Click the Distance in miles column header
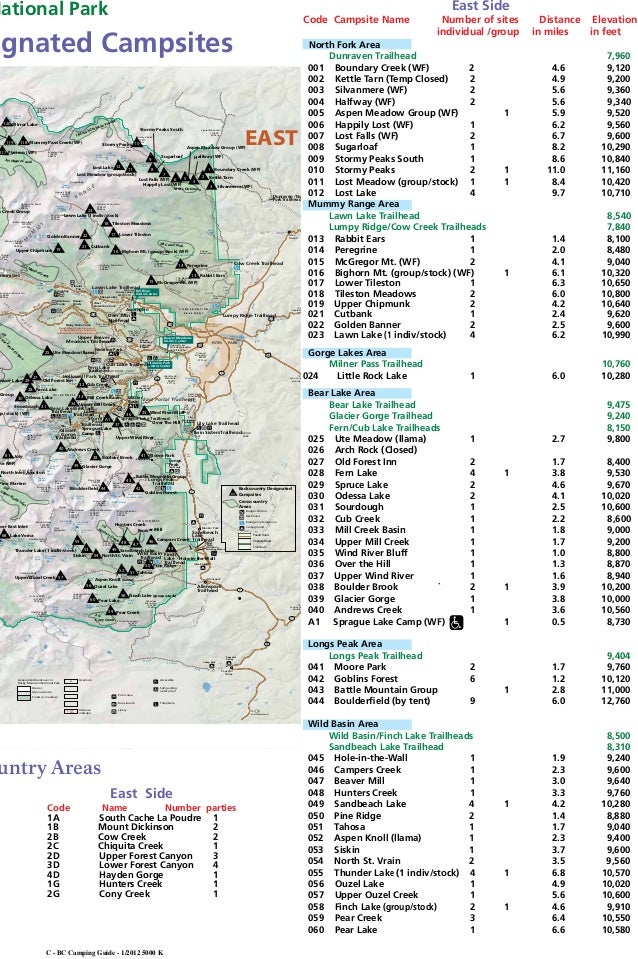 (556, 26)
